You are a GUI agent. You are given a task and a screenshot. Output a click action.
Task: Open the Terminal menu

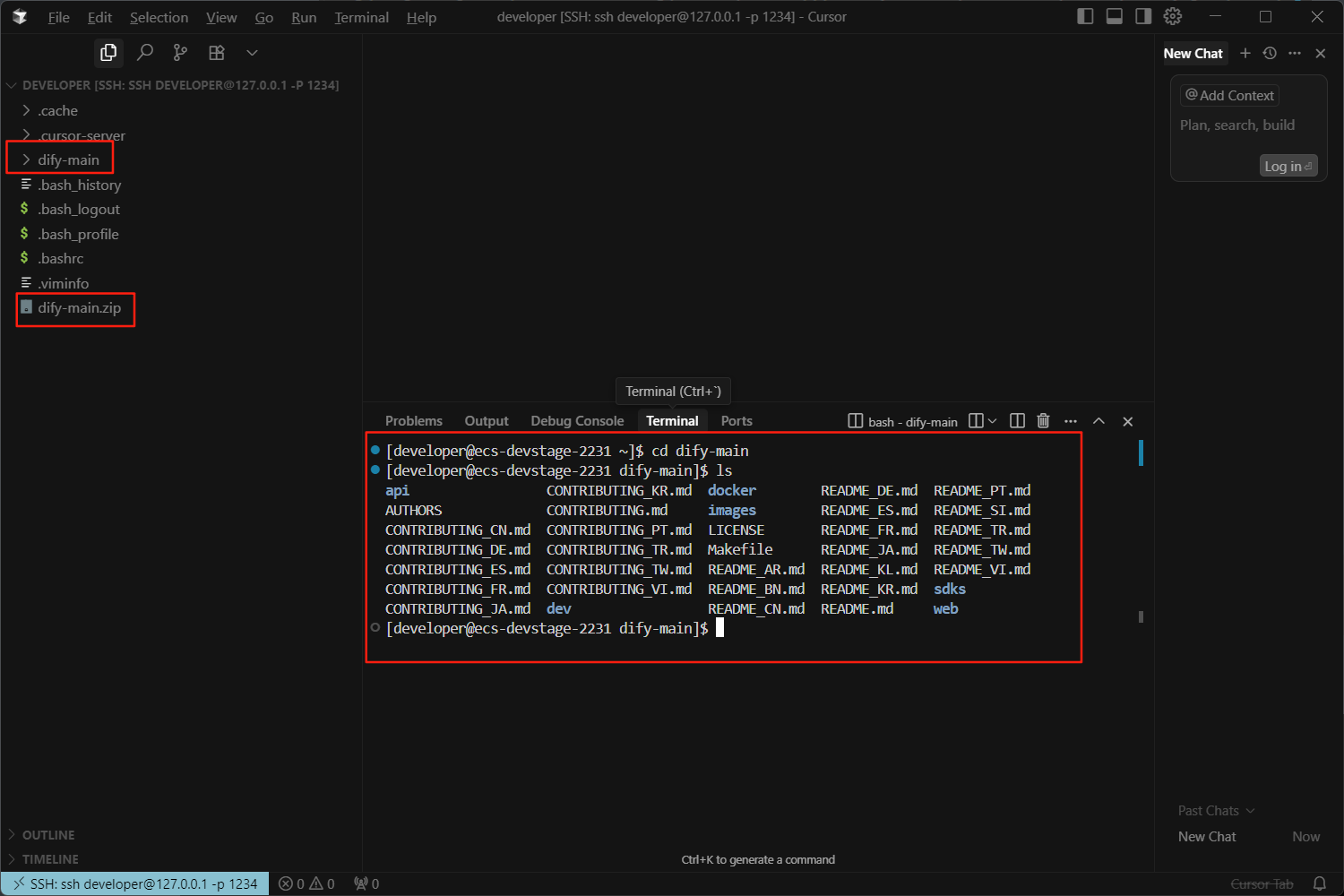pyautogui.click(x=361, y=17)
